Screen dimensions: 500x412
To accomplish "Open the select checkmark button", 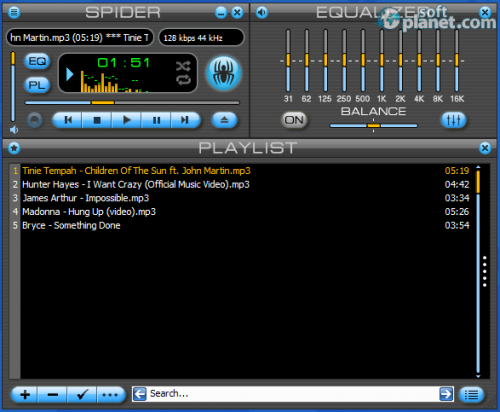I will pos(82,395).
